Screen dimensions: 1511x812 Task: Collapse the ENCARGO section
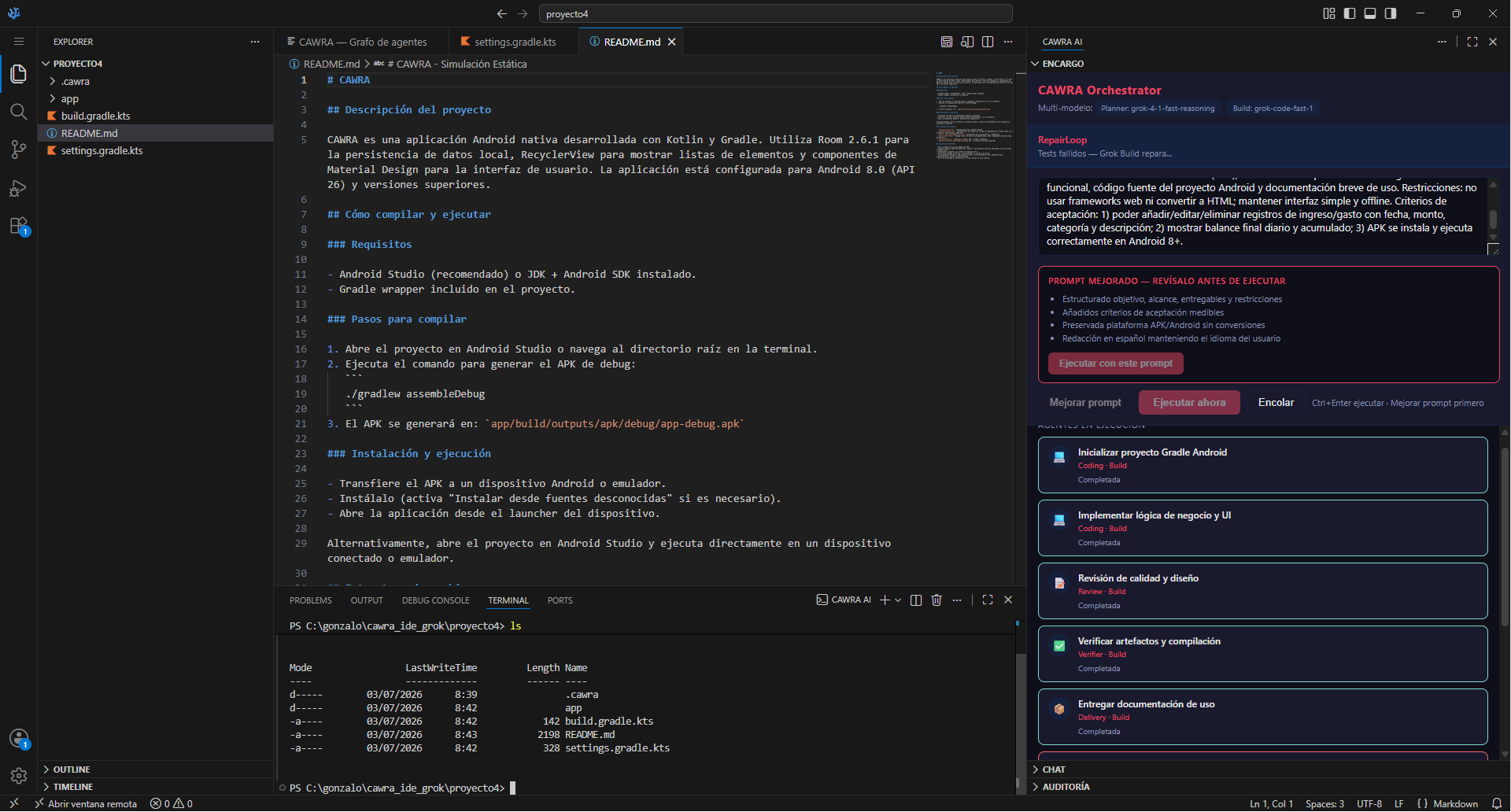point(1269,64)
